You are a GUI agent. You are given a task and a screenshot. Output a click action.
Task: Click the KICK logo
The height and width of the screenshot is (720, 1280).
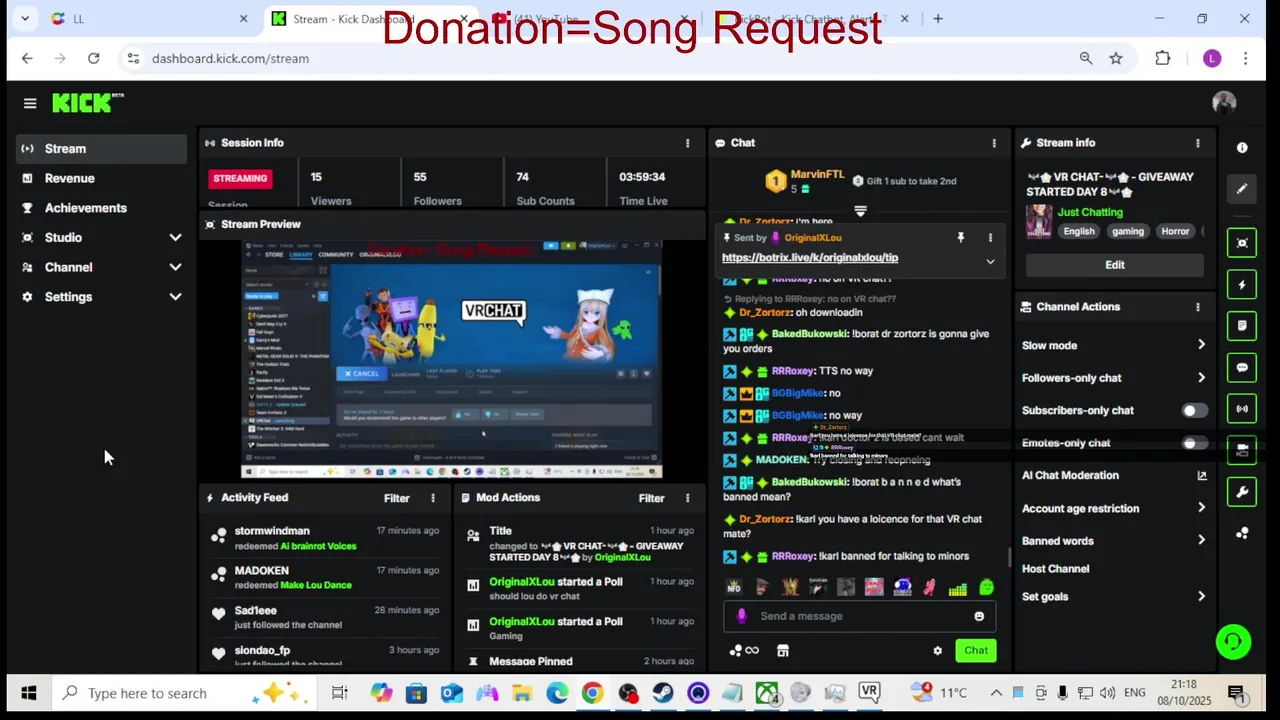88,103
